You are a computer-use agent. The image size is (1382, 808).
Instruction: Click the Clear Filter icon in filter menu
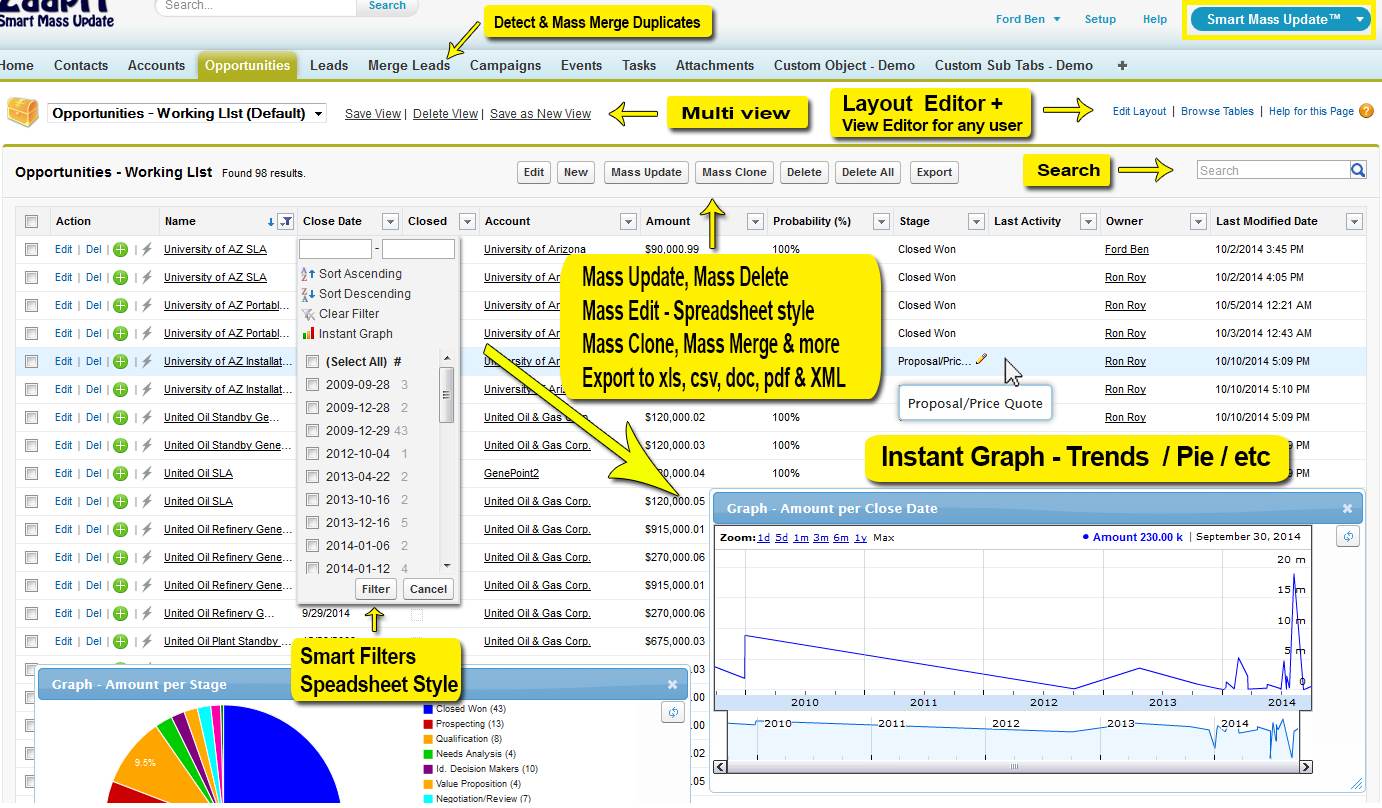click(309, 313)
